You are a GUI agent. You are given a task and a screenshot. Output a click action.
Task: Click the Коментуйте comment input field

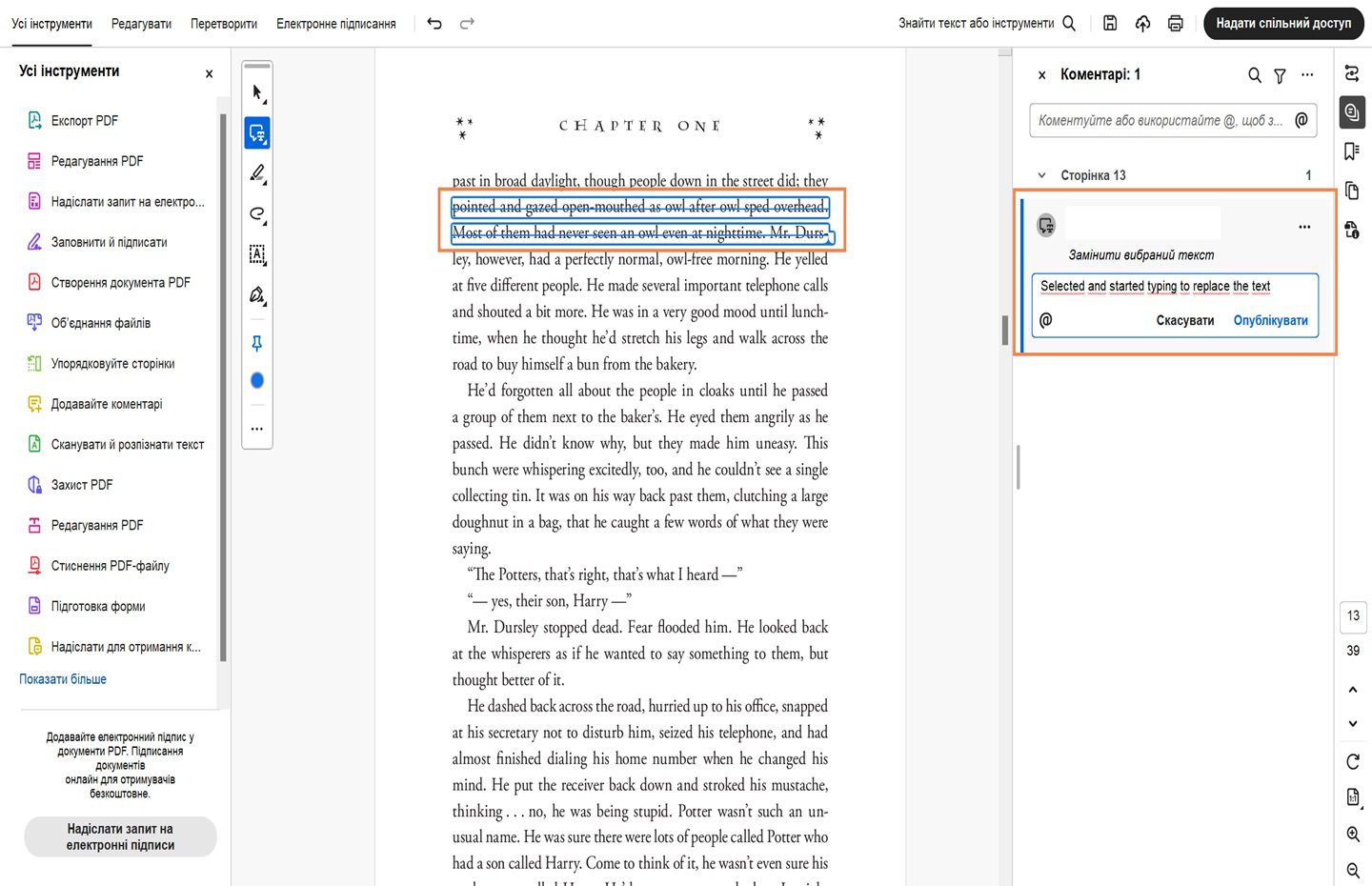tap(1173, 120)
